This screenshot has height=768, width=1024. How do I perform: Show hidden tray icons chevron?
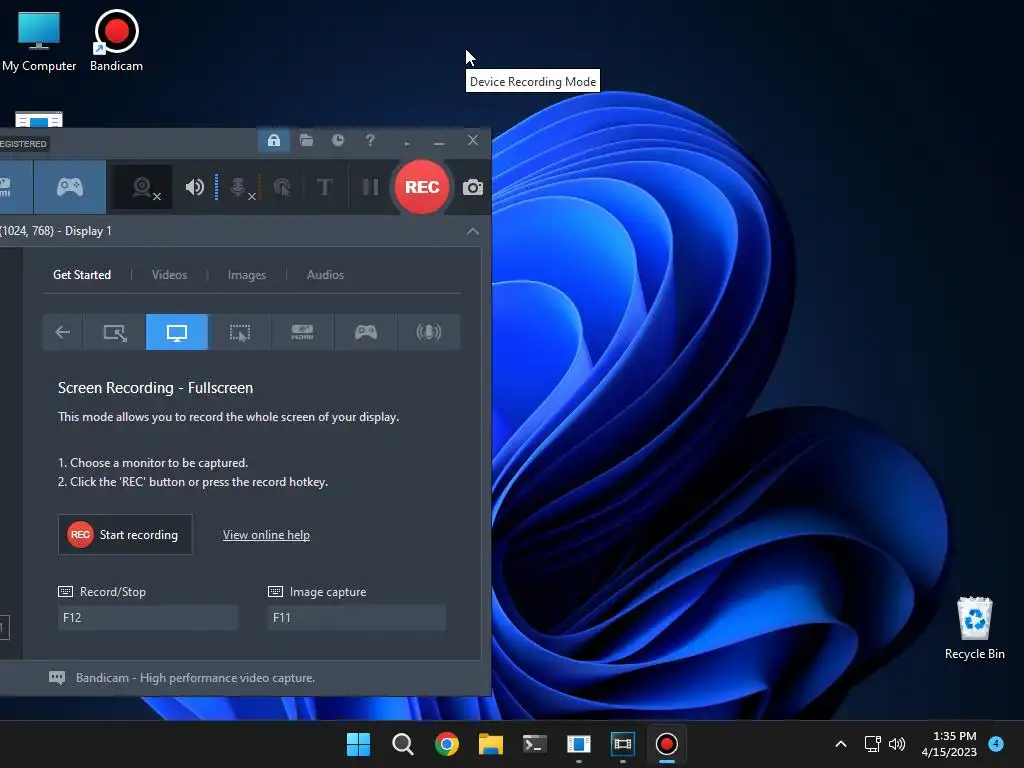(841, 744)
